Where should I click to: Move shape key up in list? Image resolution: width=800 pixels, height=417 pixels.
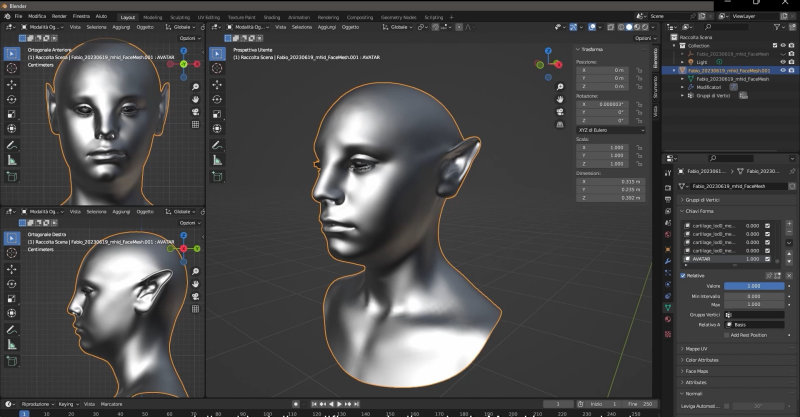coord(789,254)
